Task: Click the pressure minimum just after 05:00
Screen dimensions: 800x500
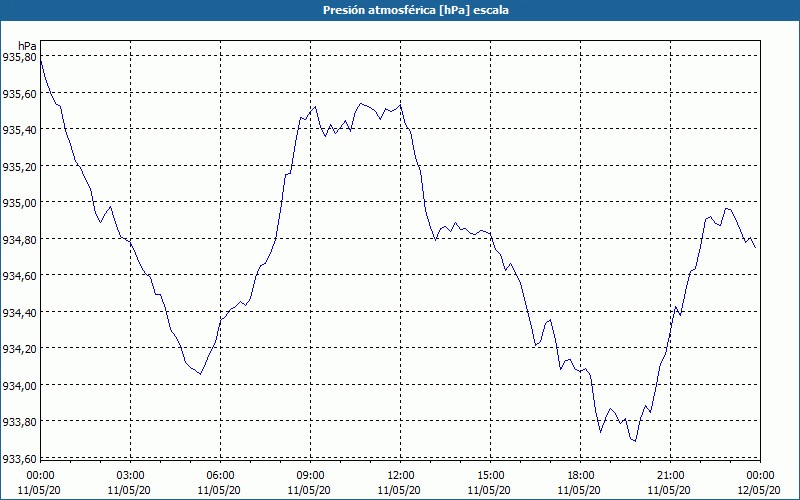Action: point(201,374)
